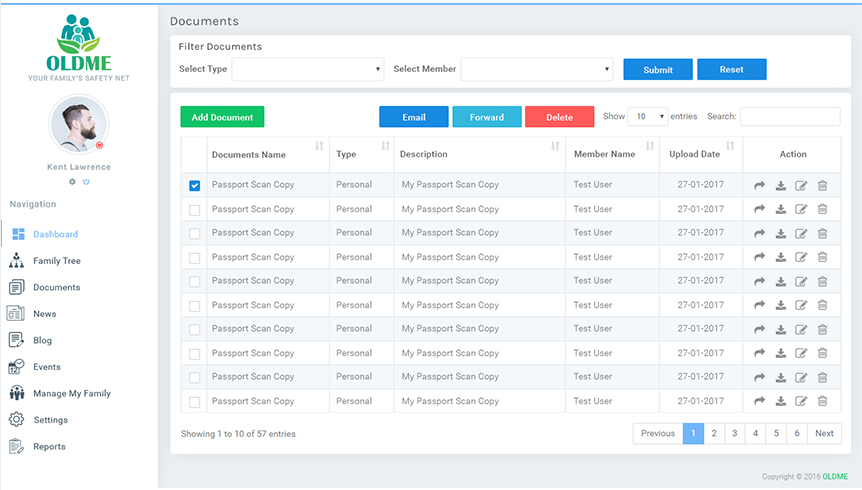The width and height of the screenshot is (862, 490).
Task: Click the power icon under Kent Lawrence
Action: pyautogui.click(x=86, y=181)
